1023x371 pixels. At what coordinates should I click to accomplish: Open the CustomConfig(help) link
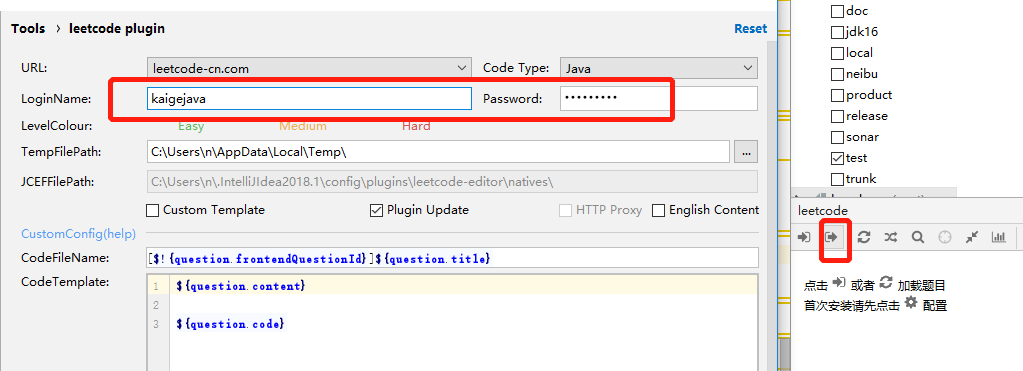78,233
